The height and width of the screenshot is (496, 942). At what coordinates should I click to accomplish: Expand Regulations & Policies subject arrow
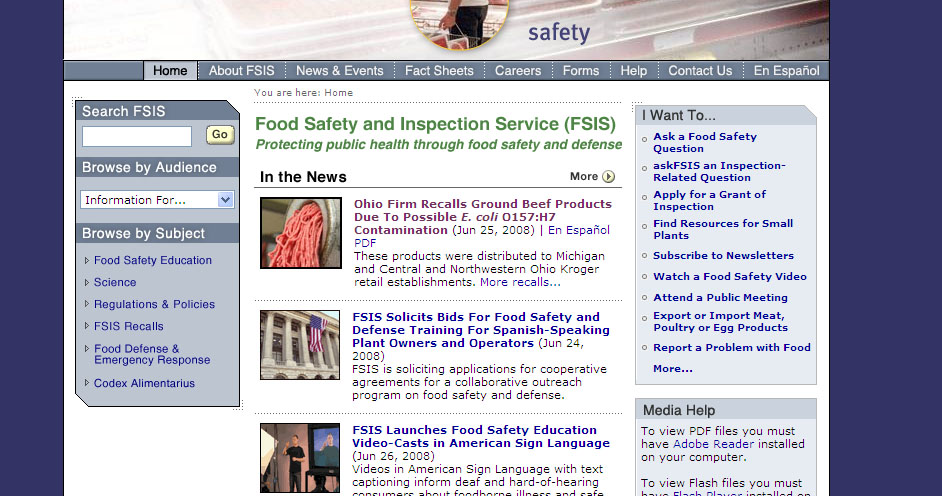[87, 304]
